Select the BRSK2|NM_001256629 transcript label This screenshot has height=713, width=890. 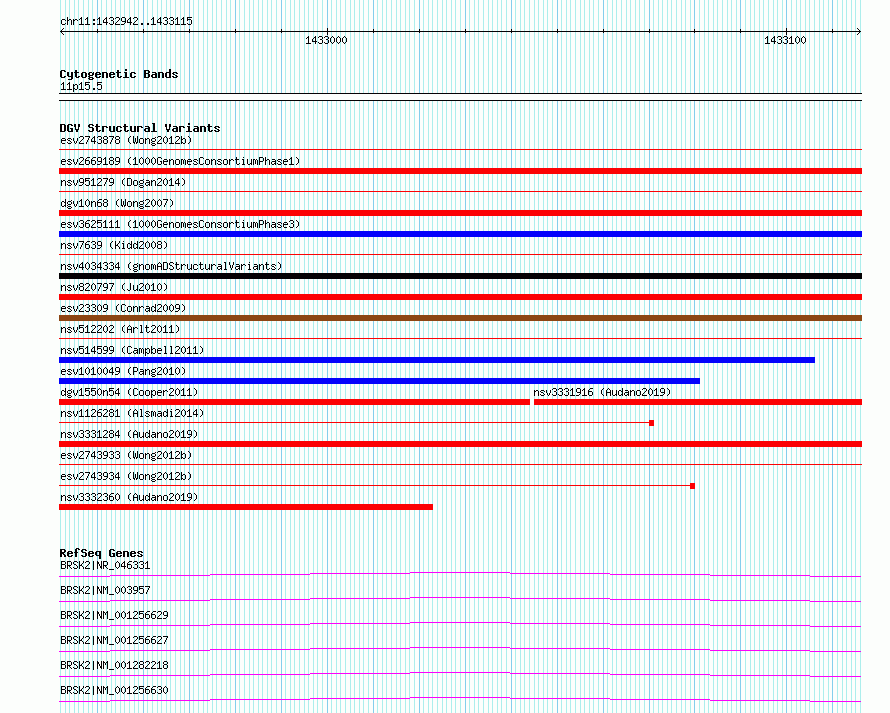(x=114, y=615)
